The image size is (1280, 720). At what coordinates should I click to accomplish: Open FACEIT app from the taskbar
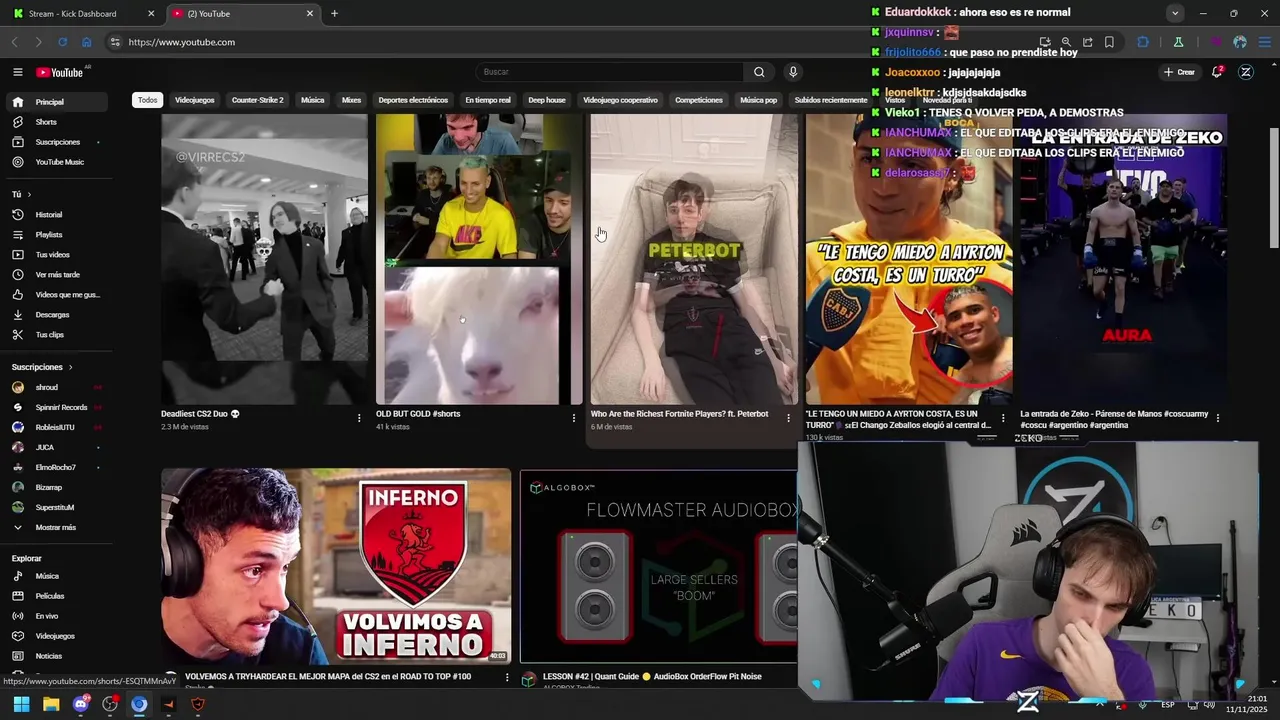tap(168, 704)
